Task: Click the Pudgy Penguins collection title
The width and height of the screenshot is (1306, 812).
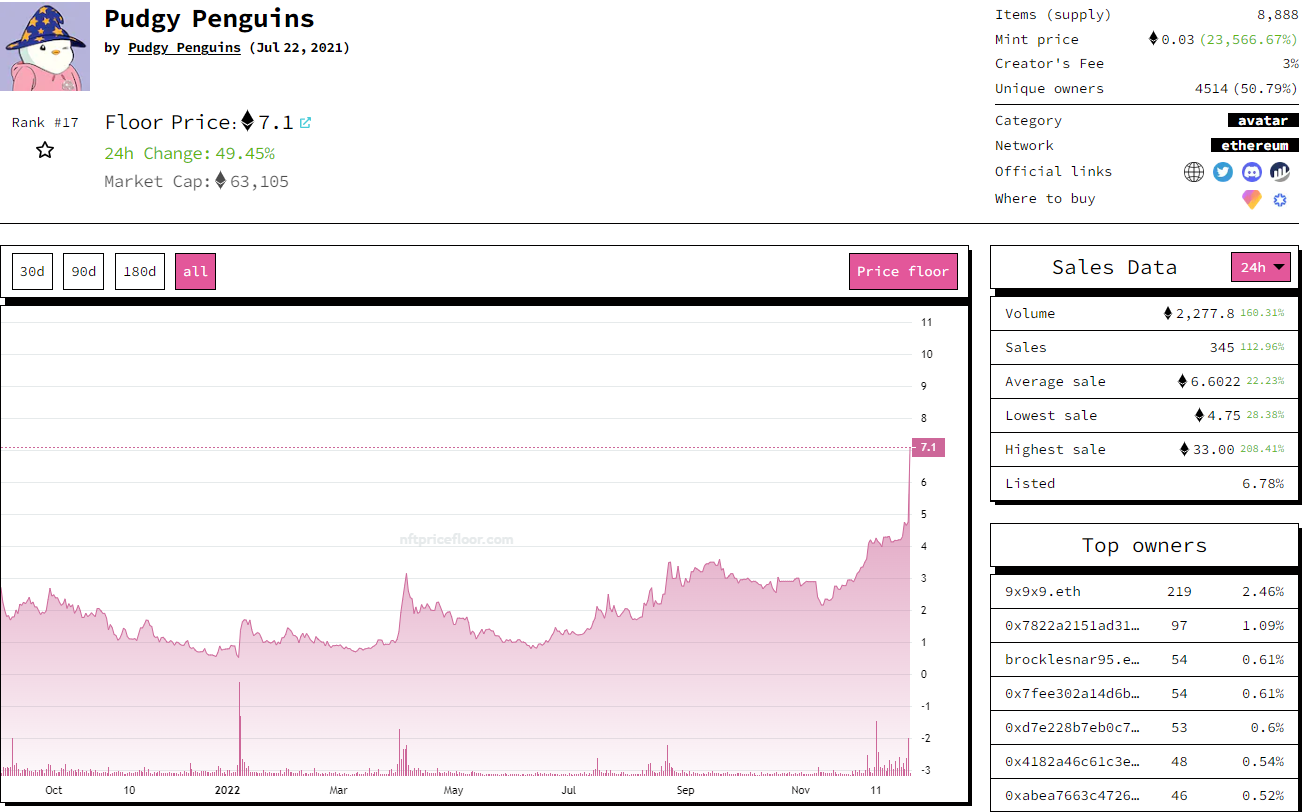Action: (209, 18)
